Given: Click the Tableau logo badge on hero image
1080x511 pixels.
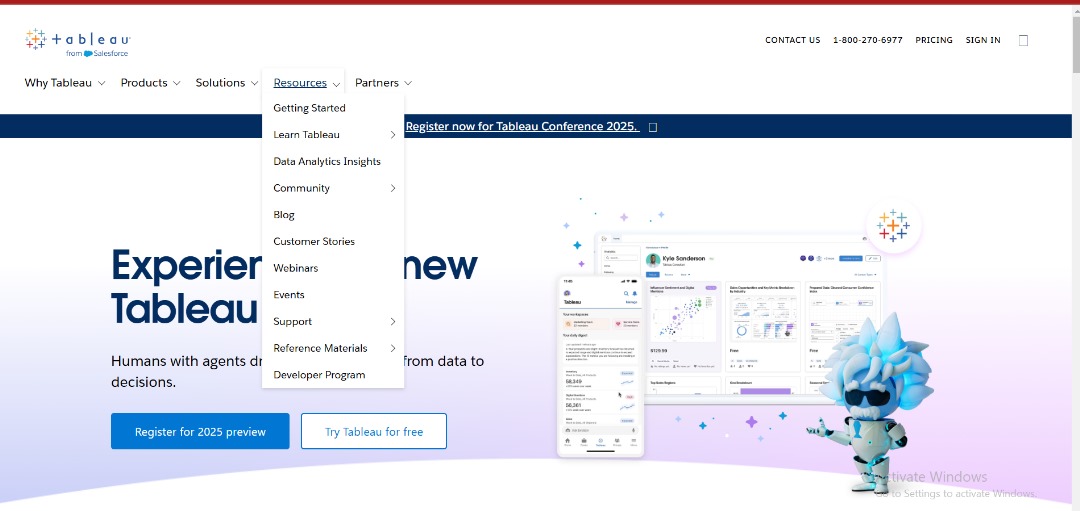Looking at the screenshot, I should tap(893, 225).
